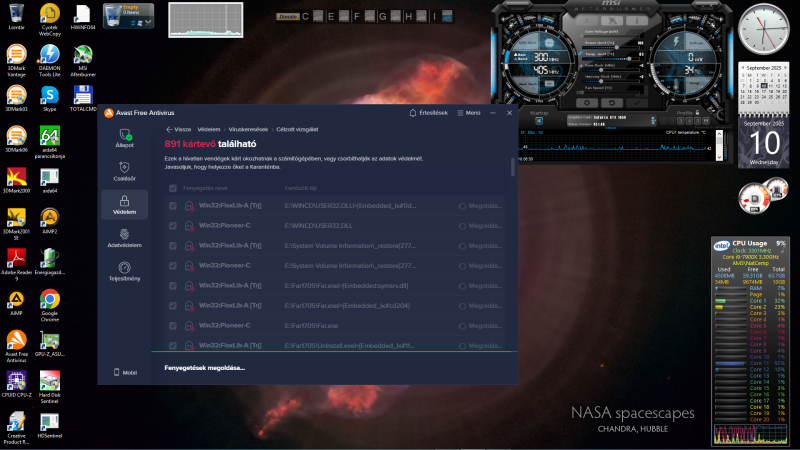
Task: Open Afterburner settings gear button
Action: tap(587, 103)
